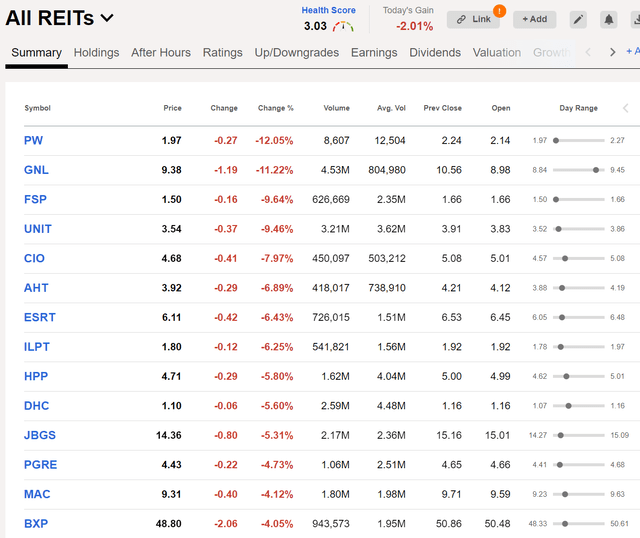Open the After Hours tab
This screenshot has width=640, height=538.
pos(161,53)
